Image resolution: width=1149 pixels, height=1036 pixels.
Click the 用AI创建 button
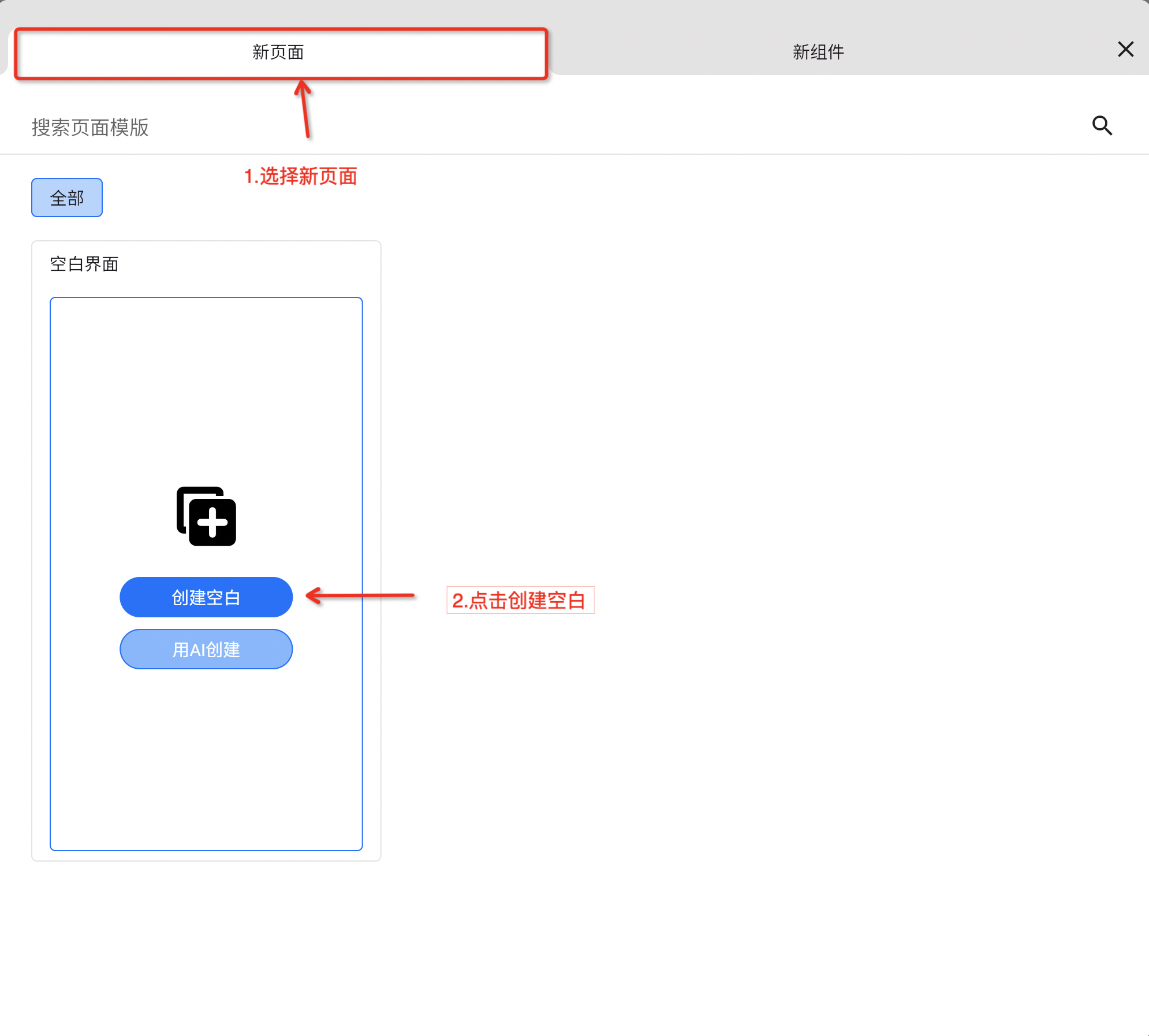pyautogui.click(x=206, y=649)
